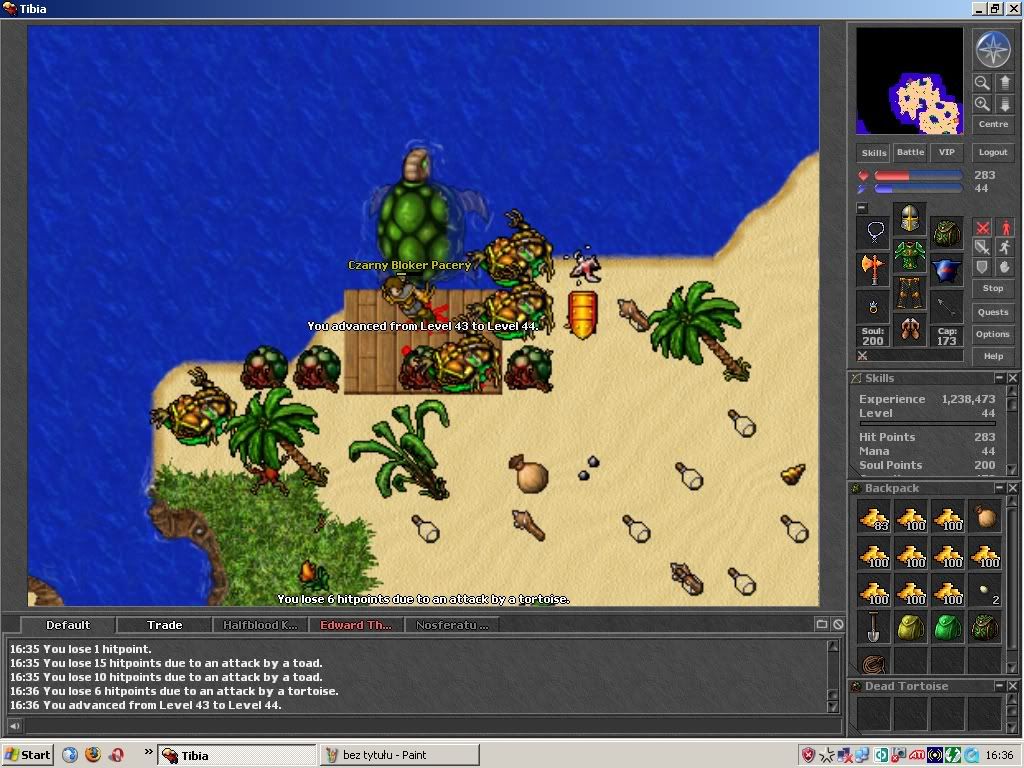Switch to bez tytułu - Paint window
Screen dimensions: 1024x768
pyautogui.click(x=400, y=755)
